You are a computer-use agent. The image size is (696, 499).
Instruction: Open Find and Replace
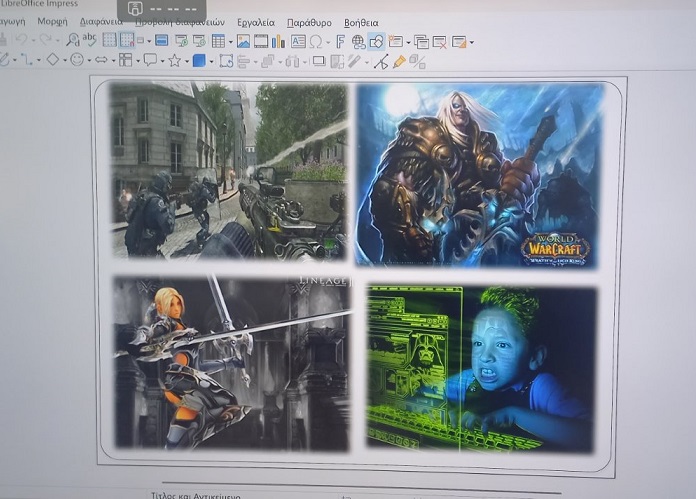point(72,40)
